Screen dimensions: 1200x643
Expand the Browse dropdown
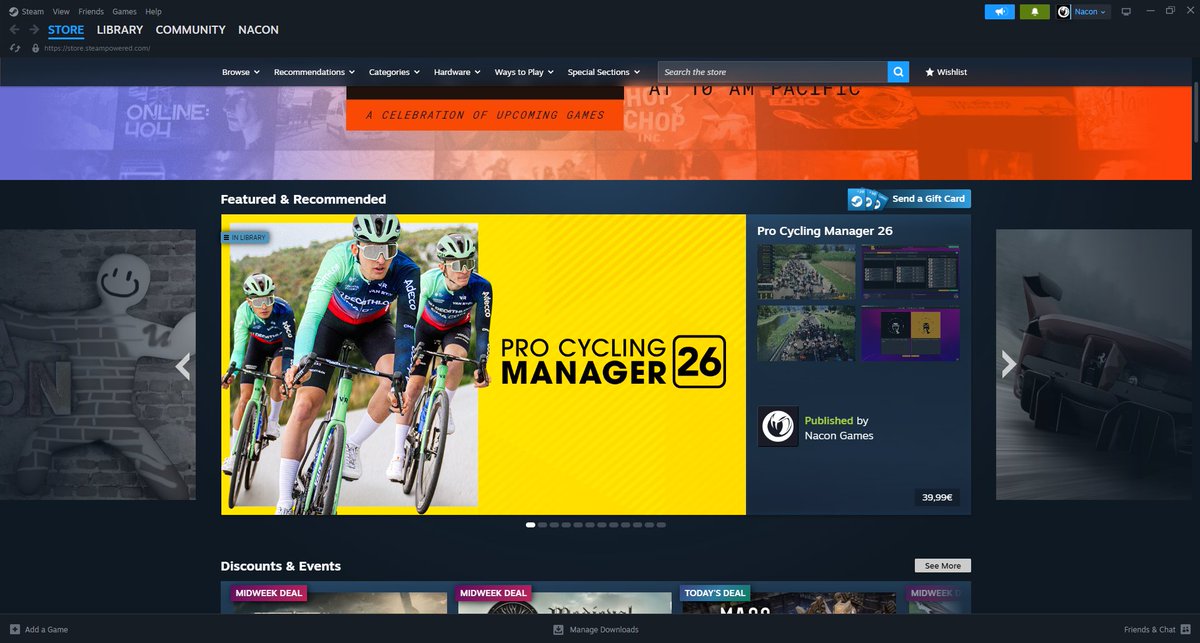[x=241, y=72]
